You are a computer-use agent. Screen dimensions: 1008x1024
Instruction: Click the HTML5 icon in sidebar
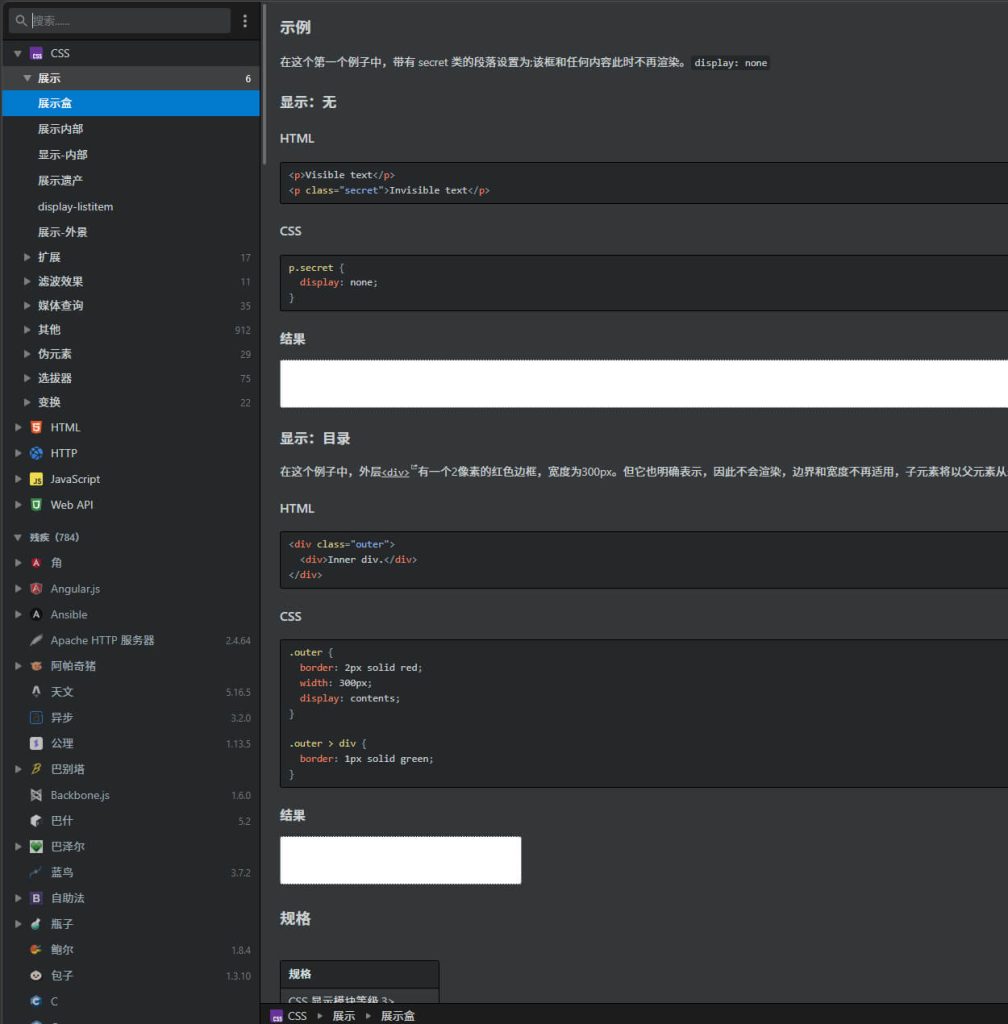pyautogui.click(x=36, y=427)
